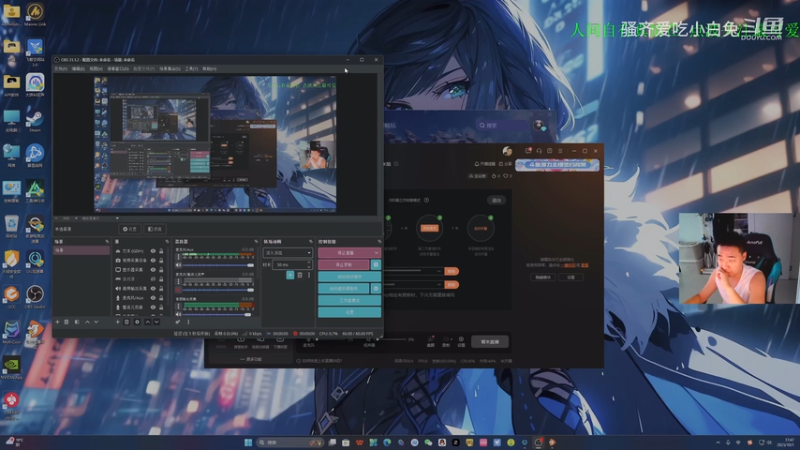Click the headset support icon in Douyu window
Viewport: 800px width, 450px height.
click(539, 151)
